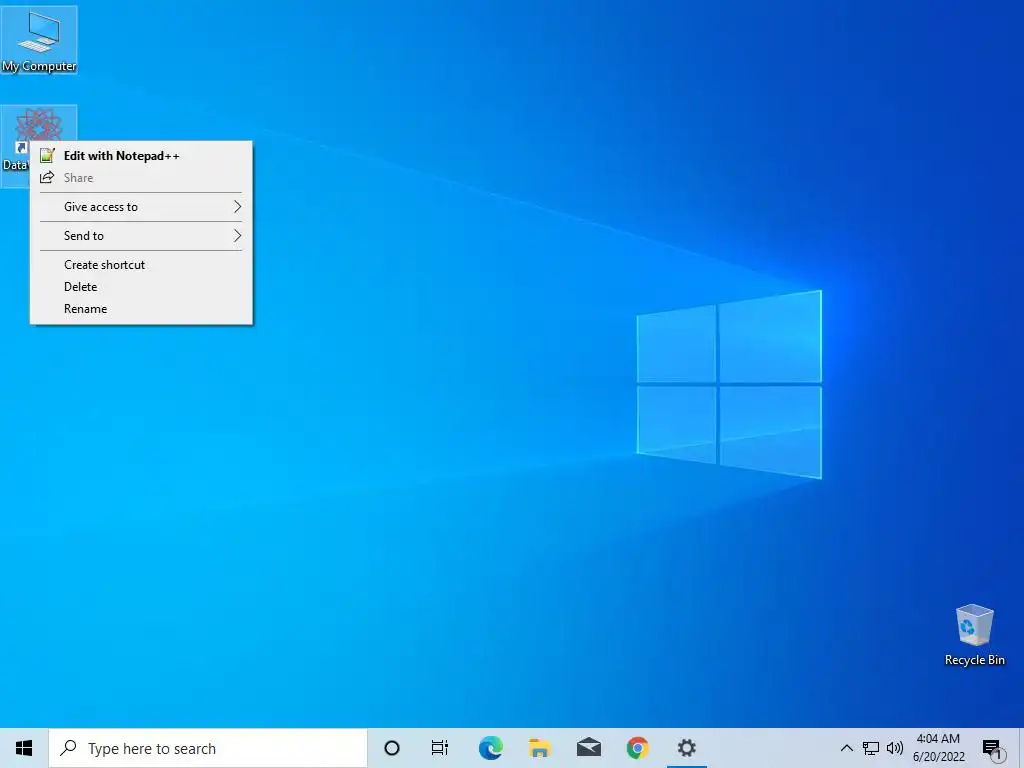Choose Edit with Notepad++ from context menu
Screen dimensions: 1024x768
tap(141, 155)
